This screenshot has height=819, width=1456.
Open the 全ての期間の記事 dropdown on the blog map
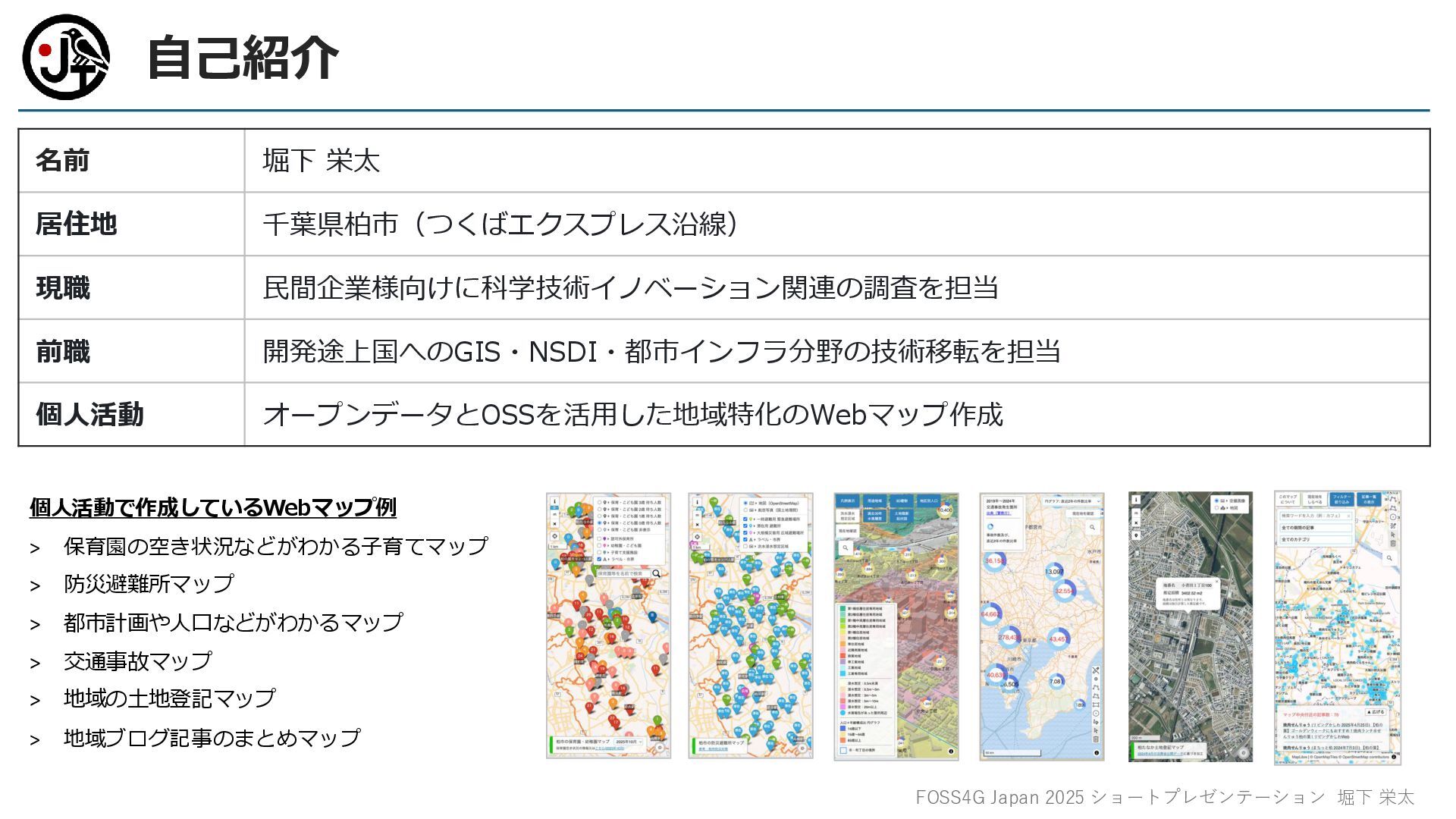click(x=1316, y=528)
